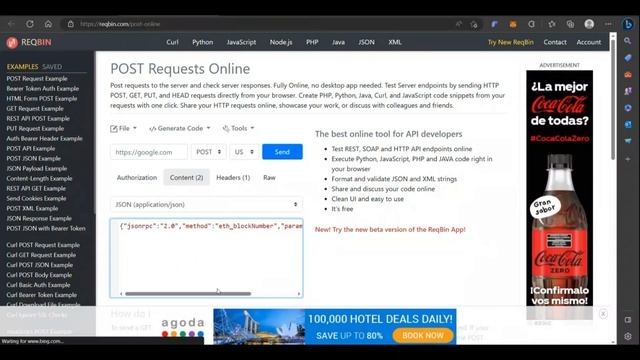The width and height of the screenshot is (640, 360).
Task: Click the browser refresh icon
Action: coord(30,24)
